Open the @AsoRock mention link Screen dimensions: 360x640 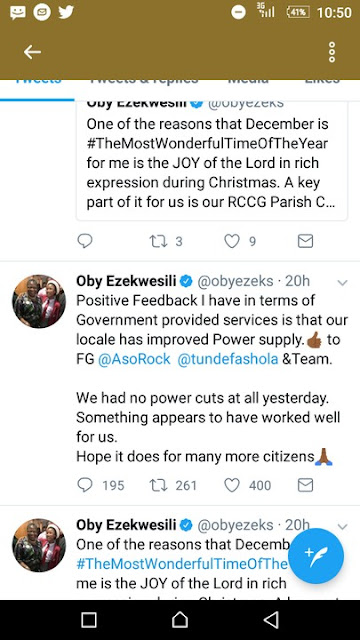pyautogui.click(x=134, y=359)
